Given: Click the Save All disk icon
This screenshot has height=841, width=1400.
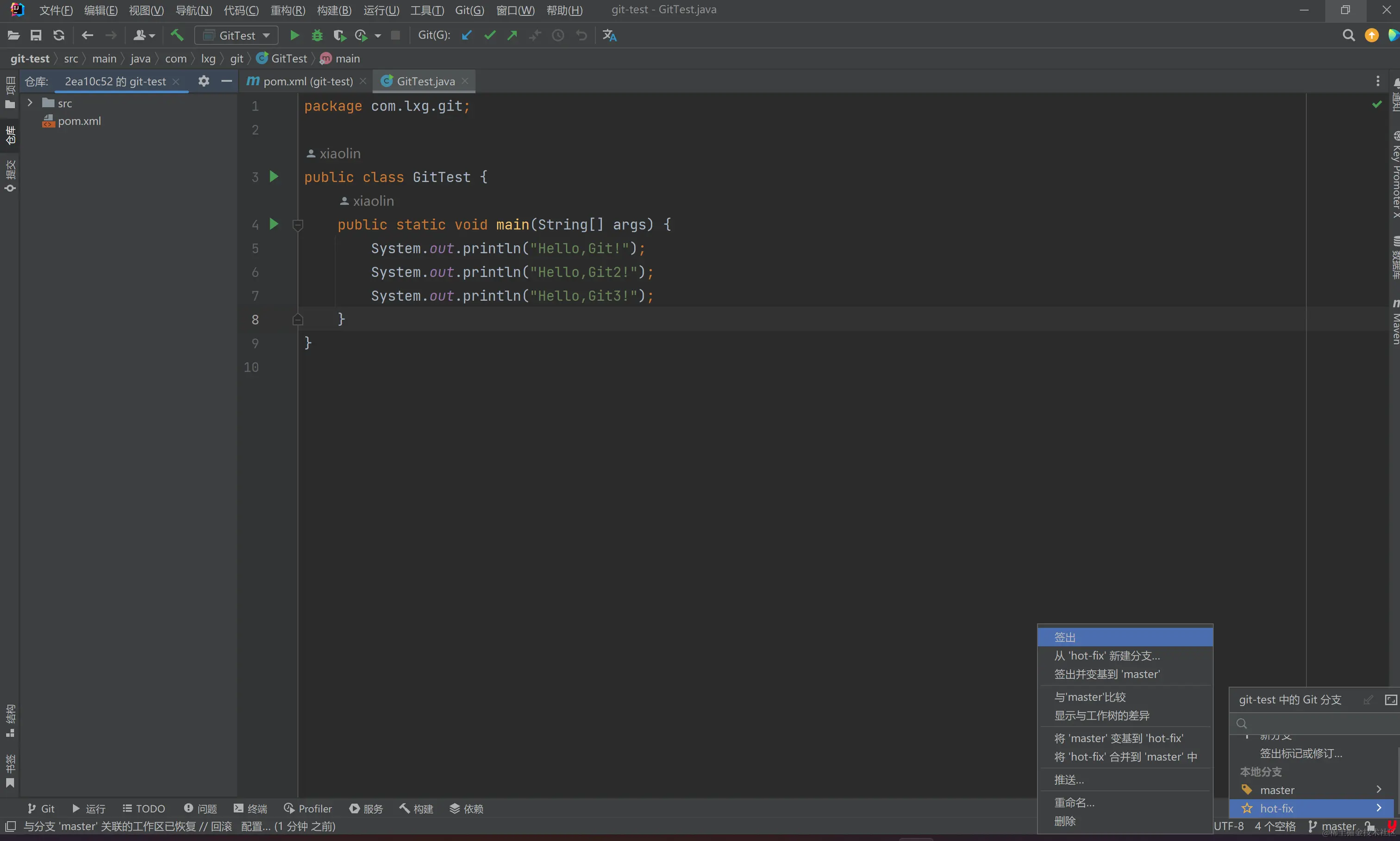Looking at the screenshot, I should [x=36, y=35].
